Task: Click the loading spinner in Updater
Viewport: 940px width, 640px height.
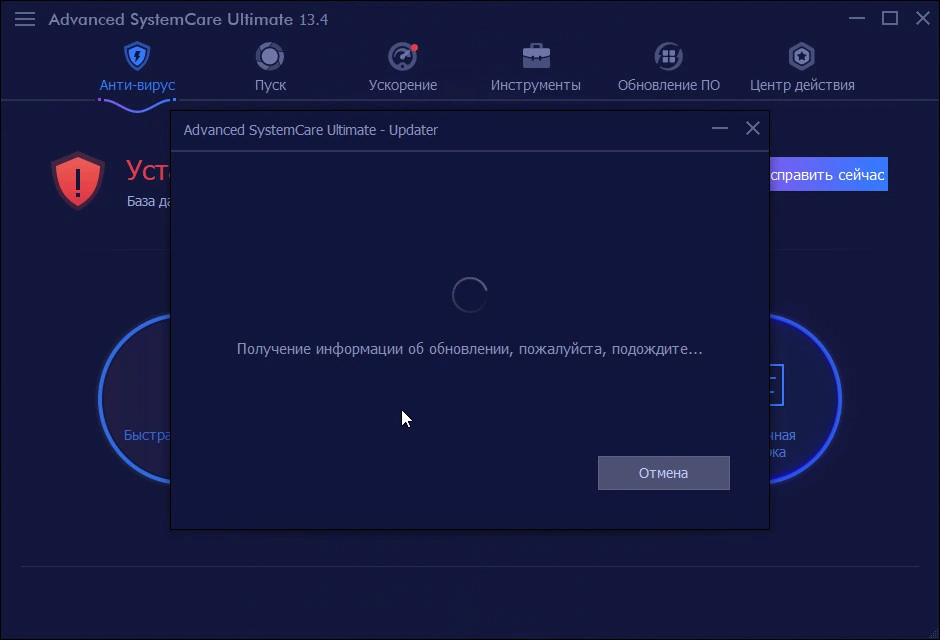Action: (x=469, y=295)
